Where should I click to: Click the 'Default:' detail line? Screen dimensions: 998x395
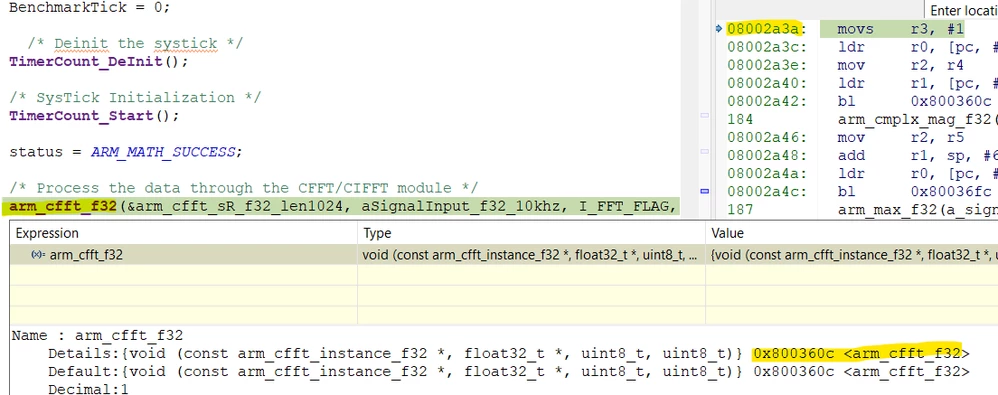(x=509, y=371)
